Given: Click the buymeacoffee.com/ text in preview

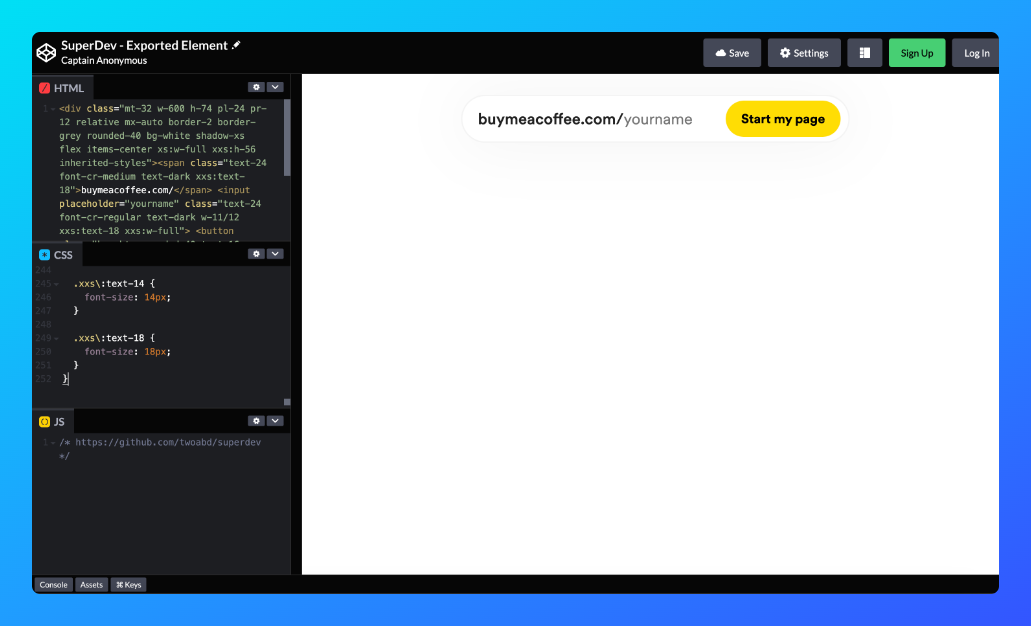Looking at the screenshot, I should click(x=550, y=119).
